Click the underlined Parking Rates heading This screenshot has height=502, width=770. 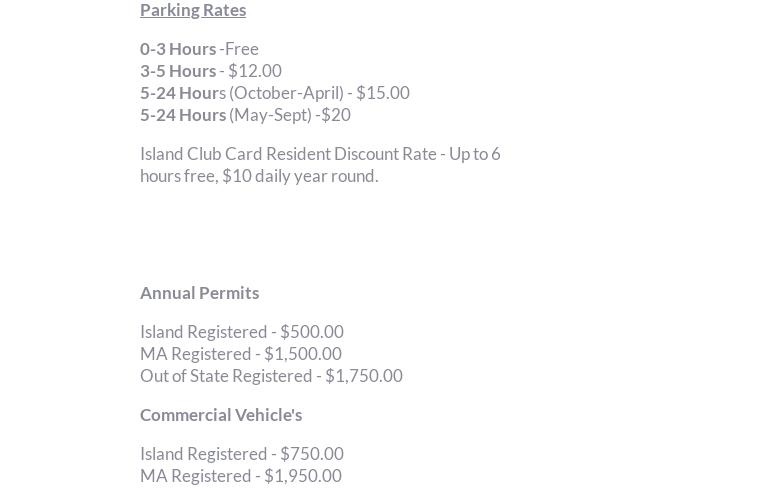point(193,10)
